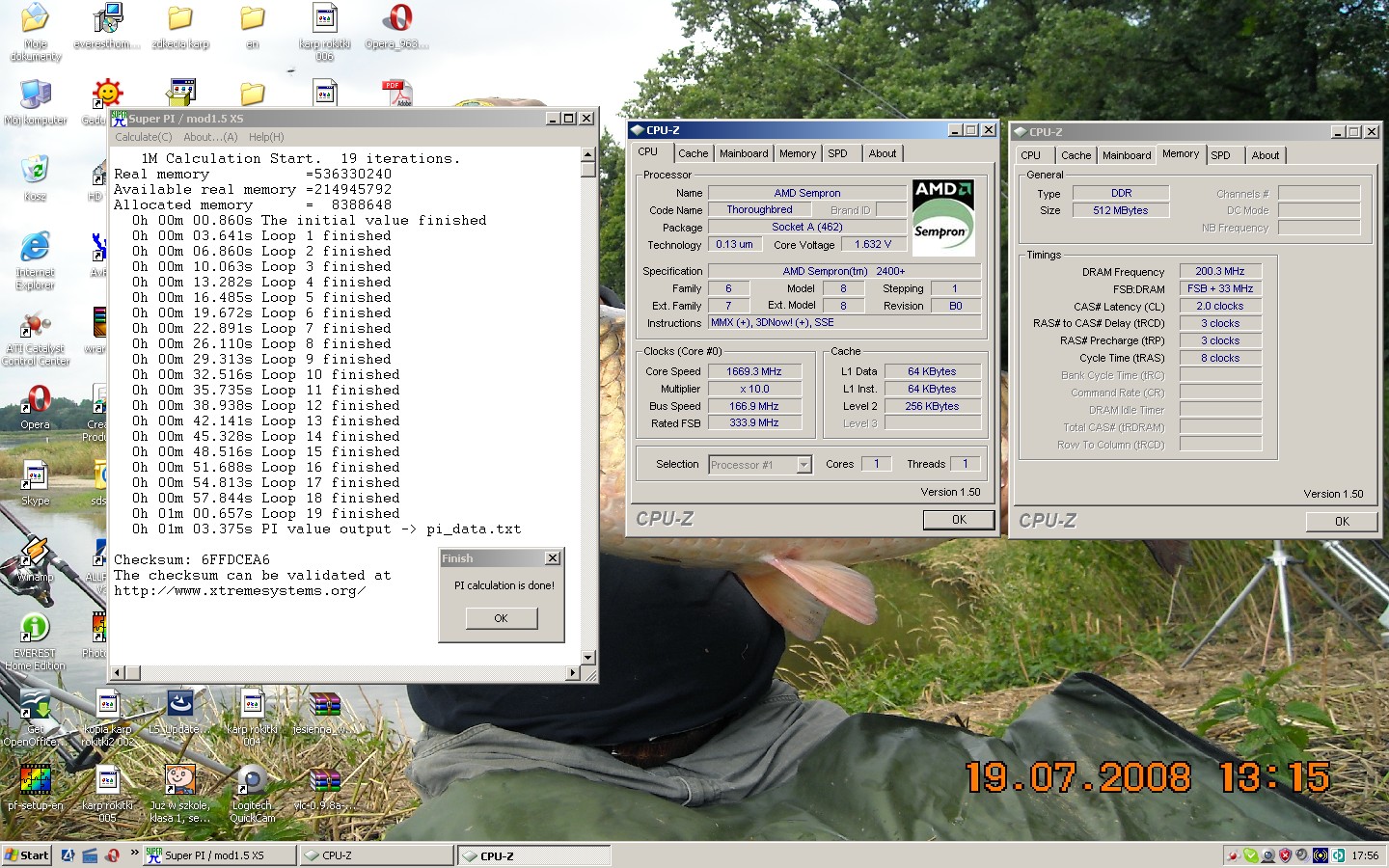The width and height of the screenshot is (1389, 868).
Task: Click the Super PI vertical scrollbar down arrow
Action: pos(587,658)
